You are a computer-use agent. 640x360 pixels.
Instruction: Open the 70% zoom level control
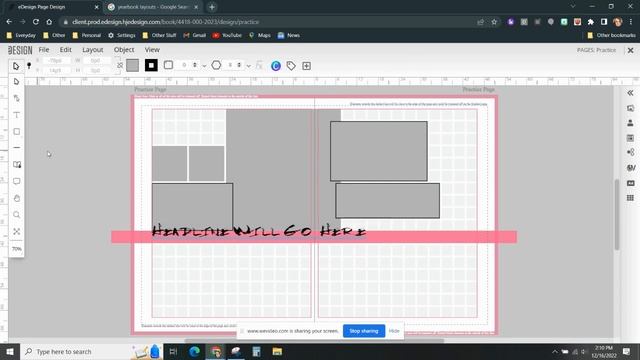tap(16, 249)
